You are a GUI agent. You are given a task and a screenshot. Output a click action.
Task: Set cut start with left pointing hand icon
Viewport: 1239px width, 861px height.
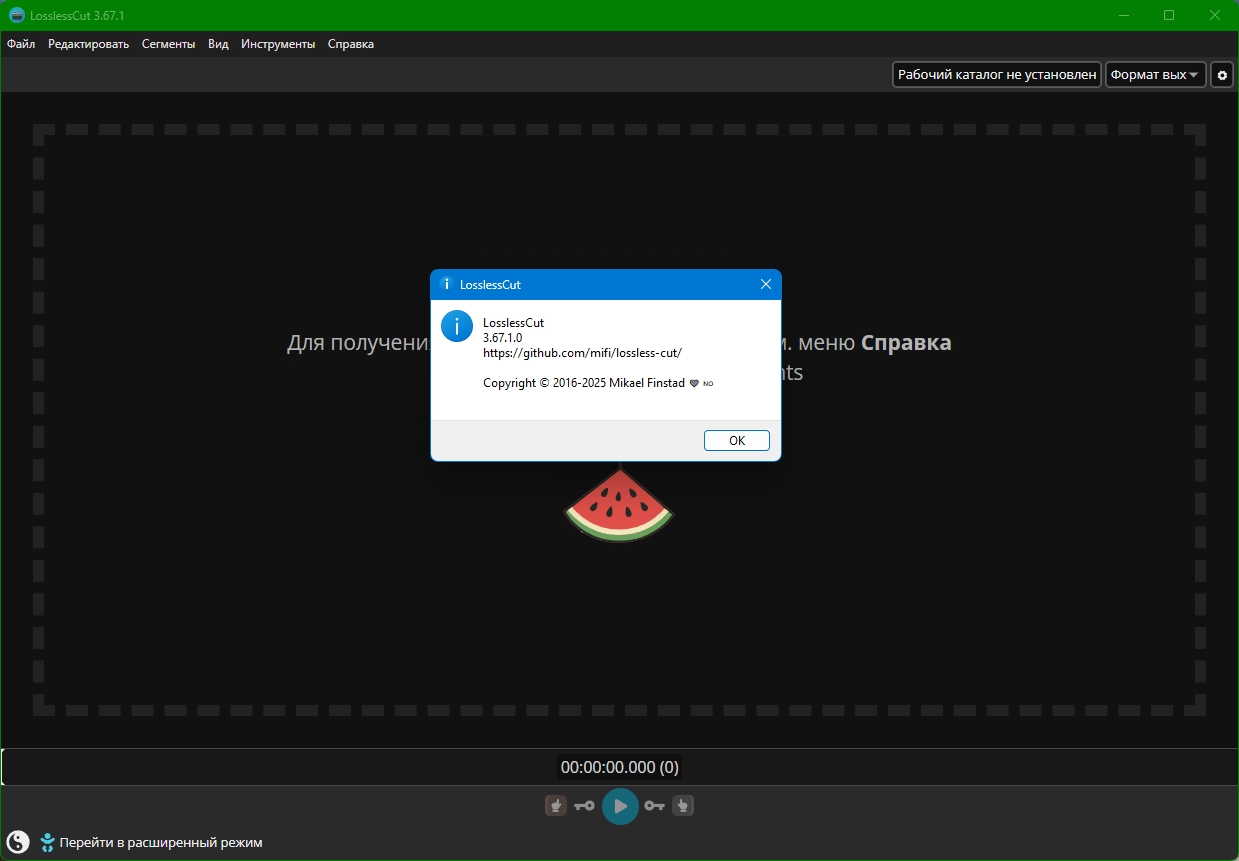pos(556,805)
